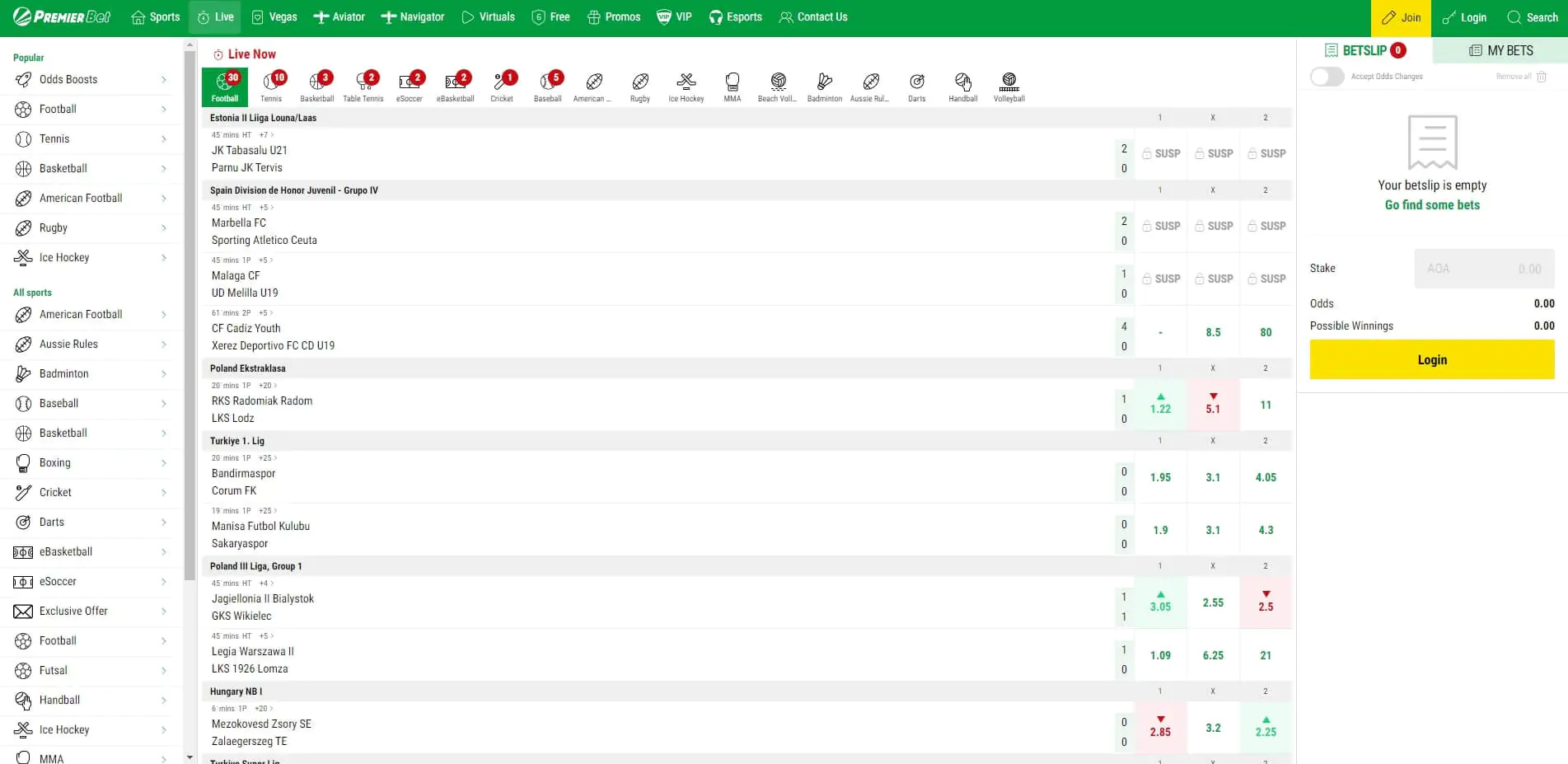Open Odds Boosts in the sidebar

click(x=69, y=79)
